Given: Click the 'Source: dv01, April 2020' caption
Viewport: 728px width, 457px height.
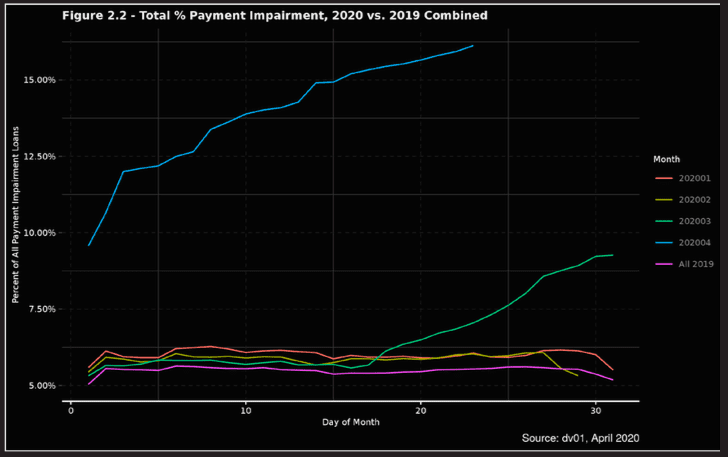Looking at the screenshot, I should pyautogui.click(x=580, y=438).
